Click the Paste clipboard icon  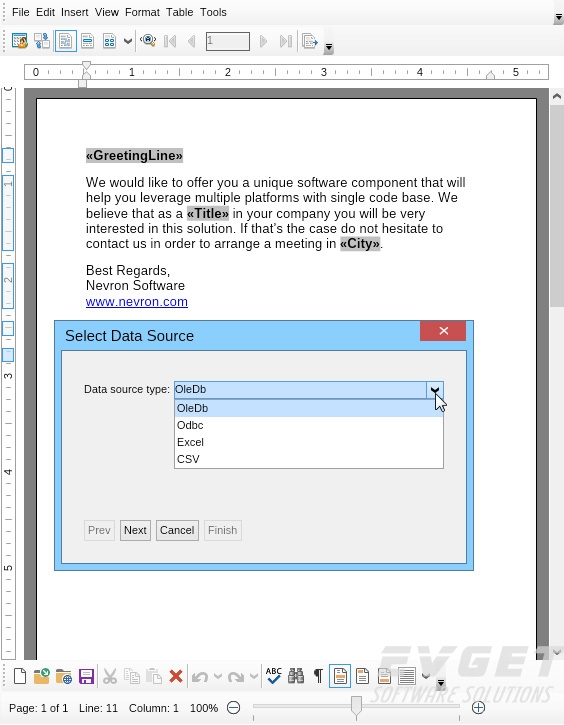coord(153,676)
